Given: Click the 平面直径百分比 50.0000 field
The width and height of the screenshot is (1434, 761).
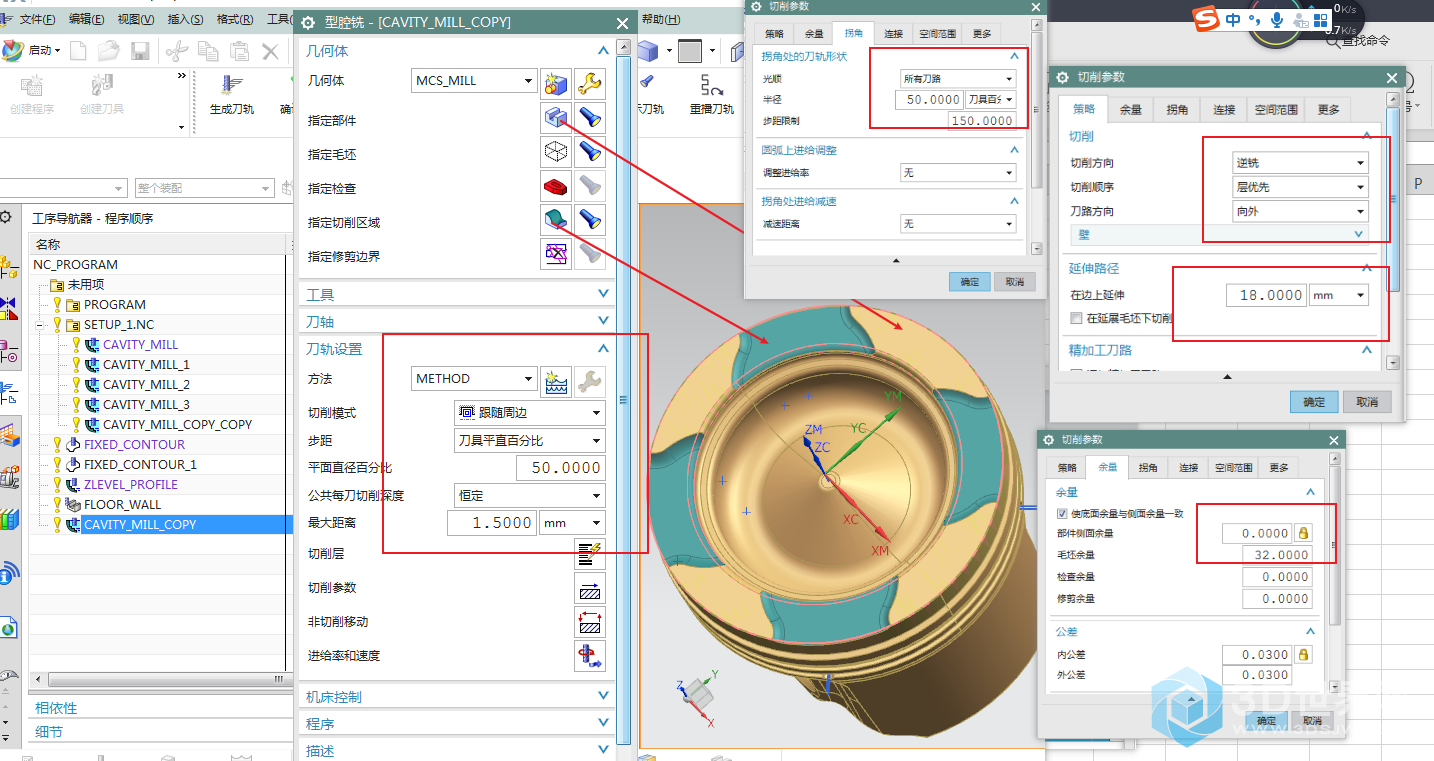Looking at the screenshot, I should tap(561, 467).
